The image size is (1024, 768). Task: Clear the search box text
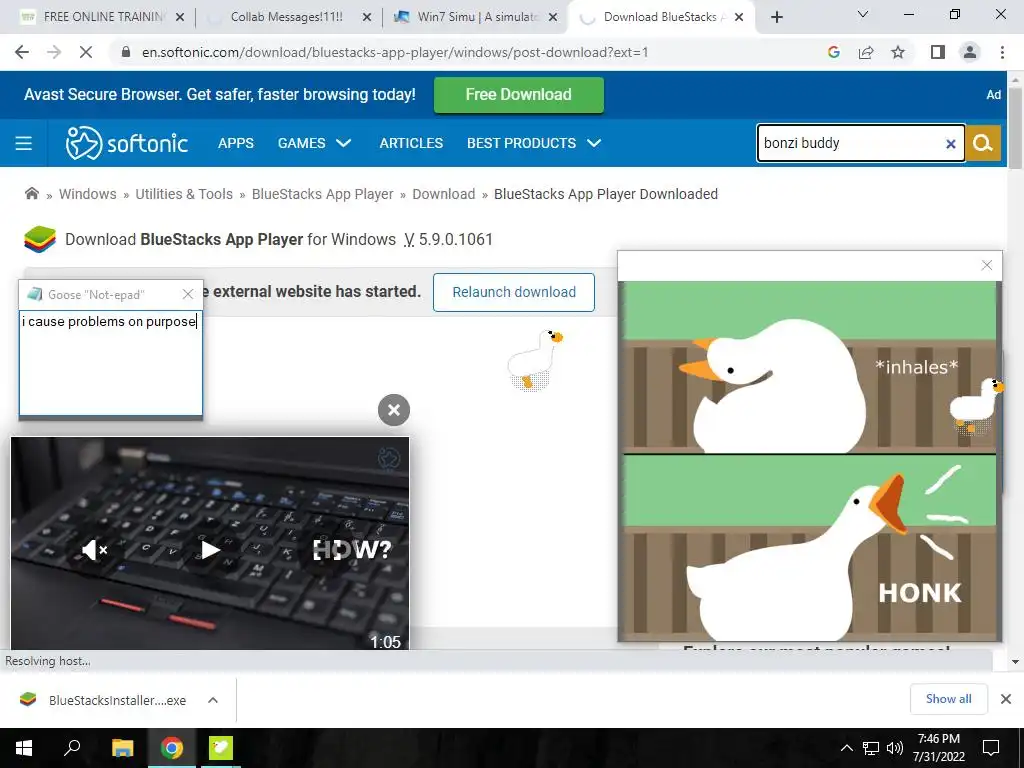tap(951, 144)
